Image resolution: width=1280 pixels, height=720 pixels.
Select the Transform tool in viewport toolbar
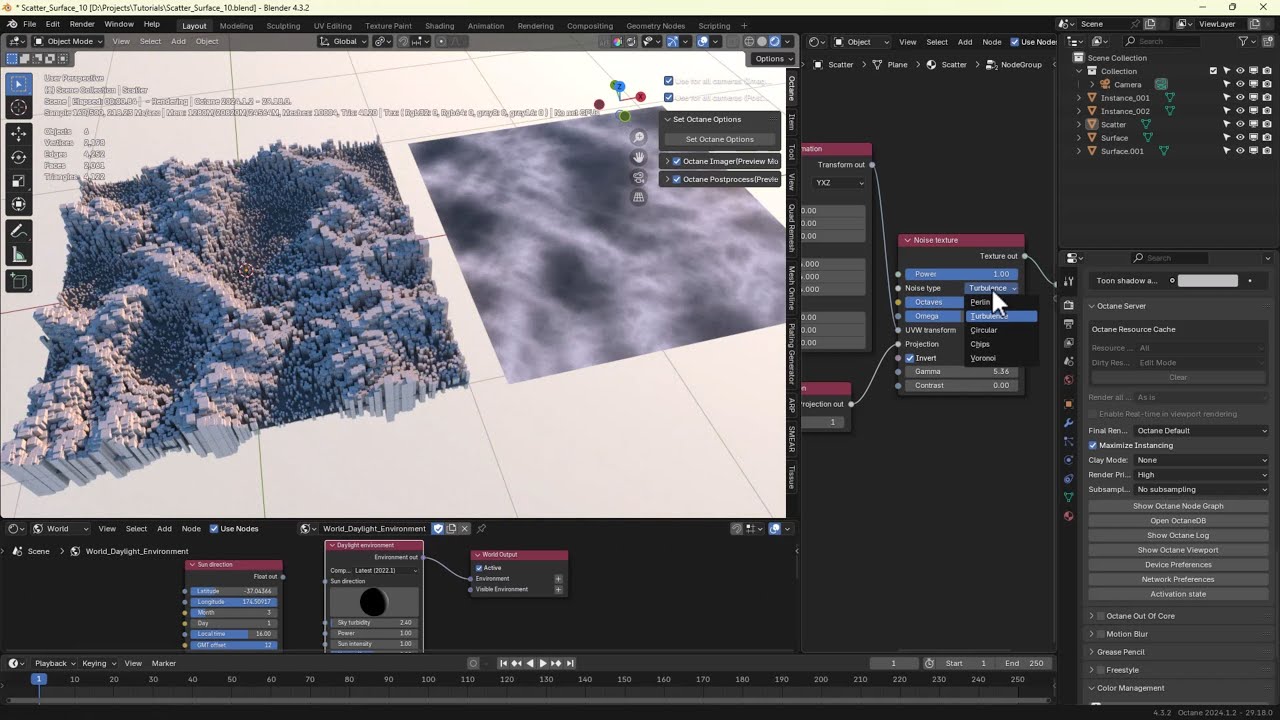tap(18, 205)
